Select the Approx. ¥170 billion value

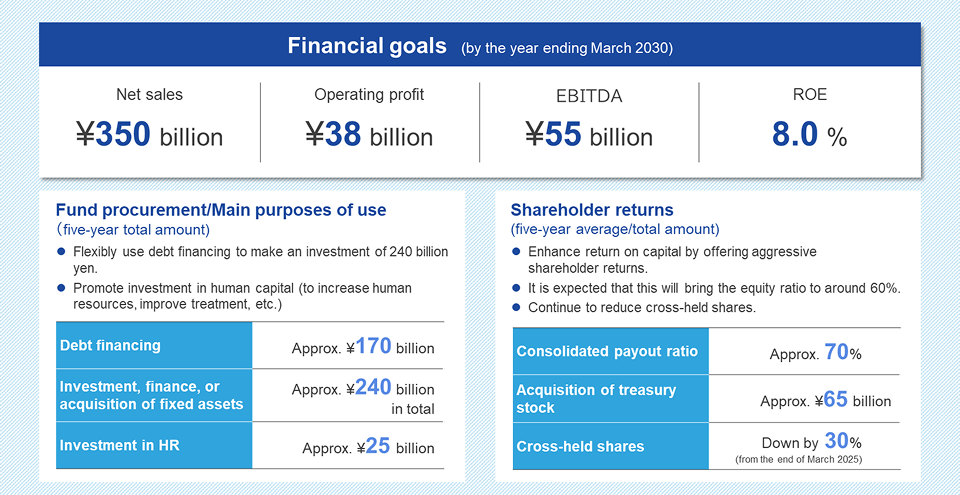click(363, 347)
